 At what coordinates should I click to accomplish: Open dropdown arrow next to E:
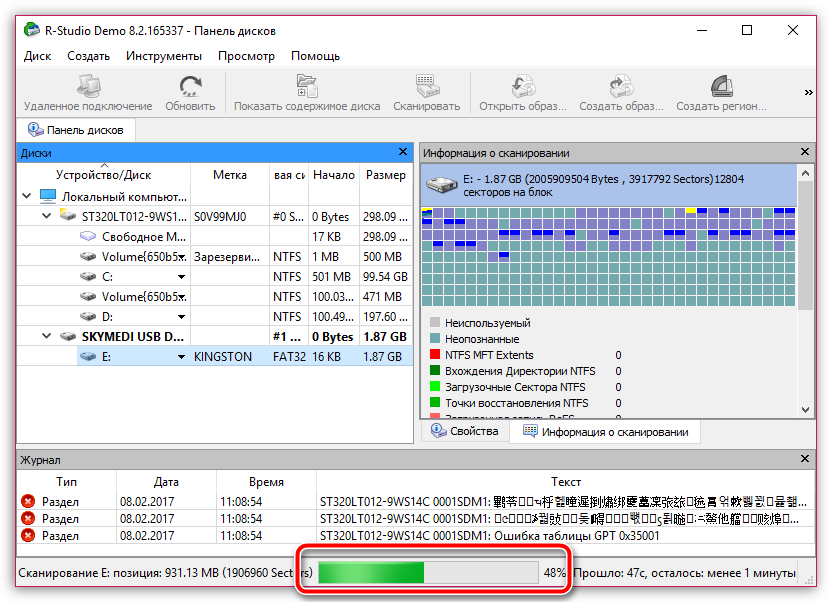coord(181,357)
